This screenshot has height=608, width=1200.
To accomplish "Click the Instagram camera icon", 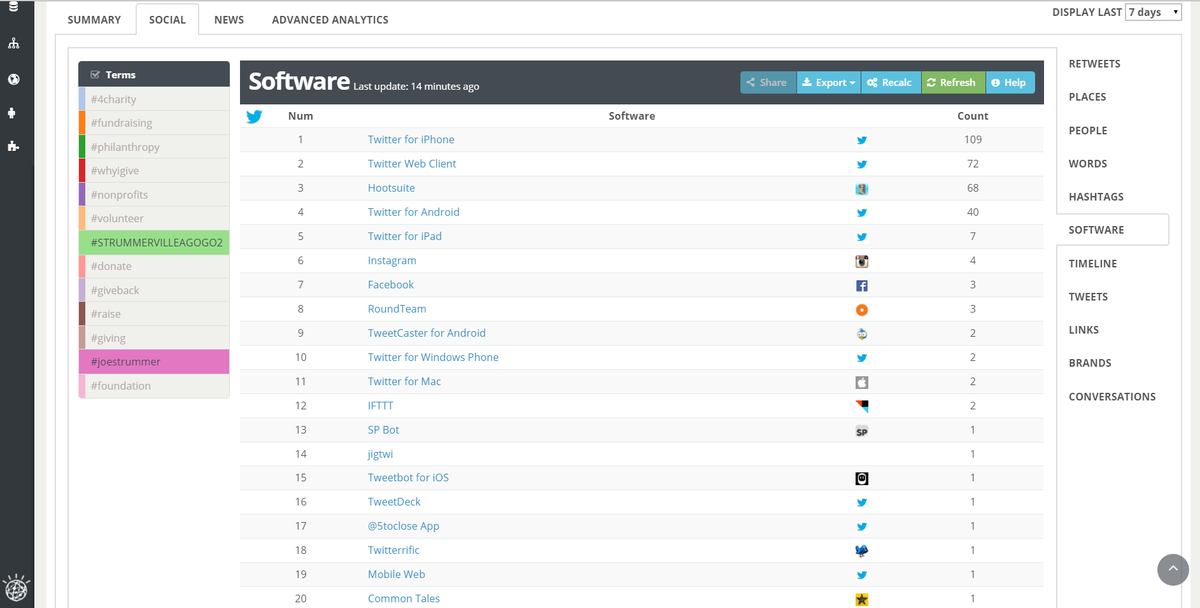I will pos(861,261).
